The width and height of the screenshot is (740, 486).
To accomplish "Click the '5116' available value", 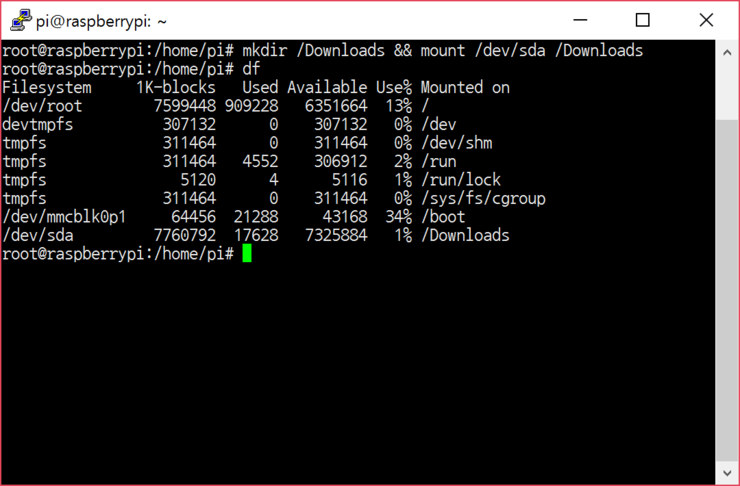I will click(349, 180).
